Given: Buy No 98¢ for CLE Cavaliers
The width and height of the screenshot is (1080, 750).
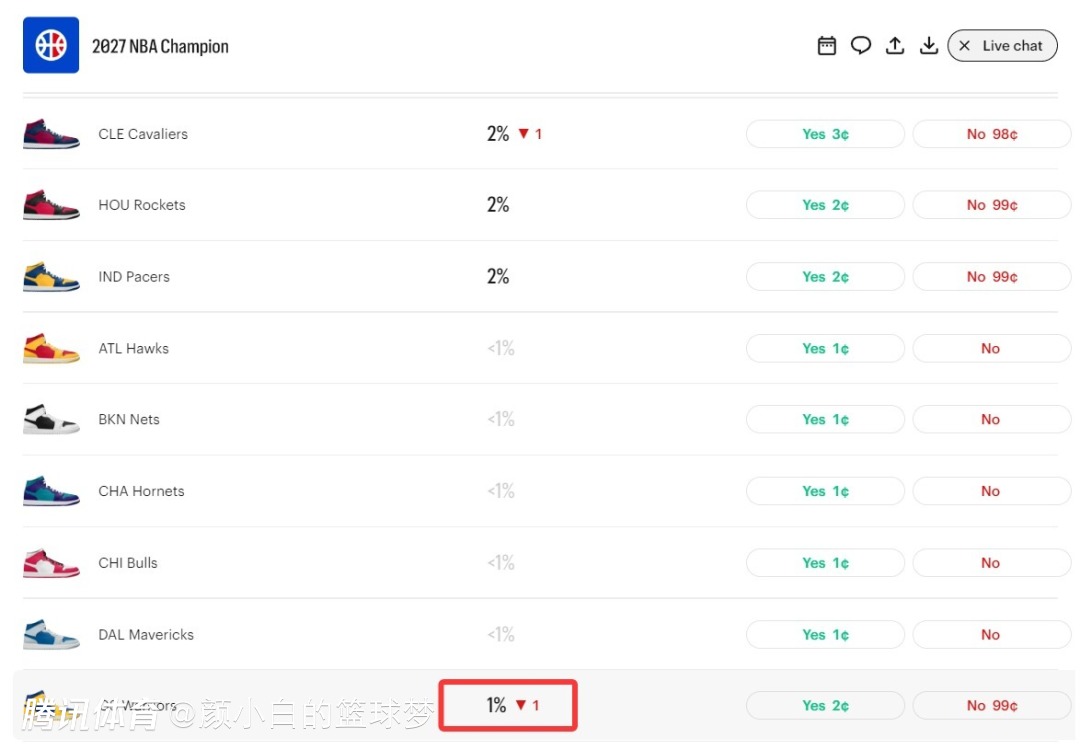Looking at the screenshot, I should 992,134.
